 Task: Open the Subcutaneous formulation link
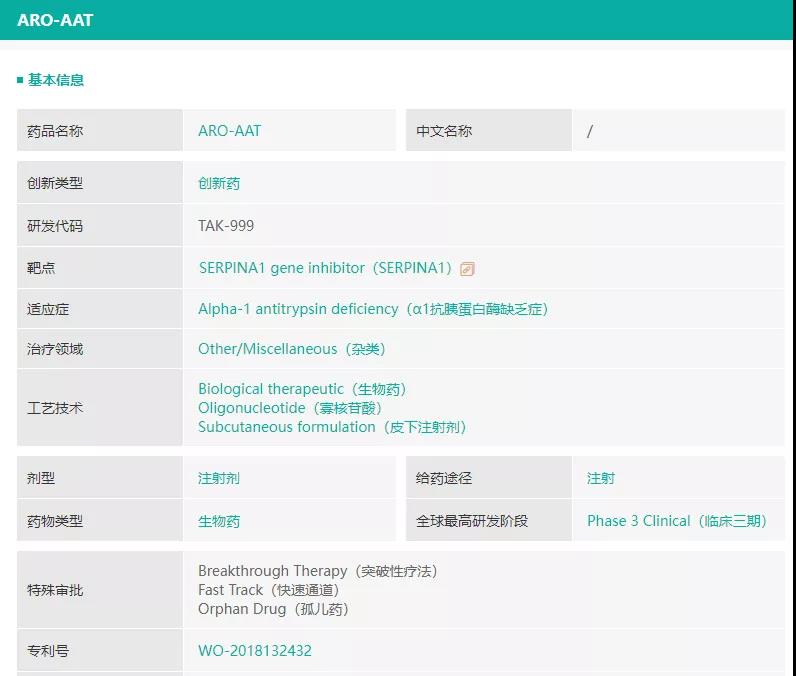tap(332, 427)
